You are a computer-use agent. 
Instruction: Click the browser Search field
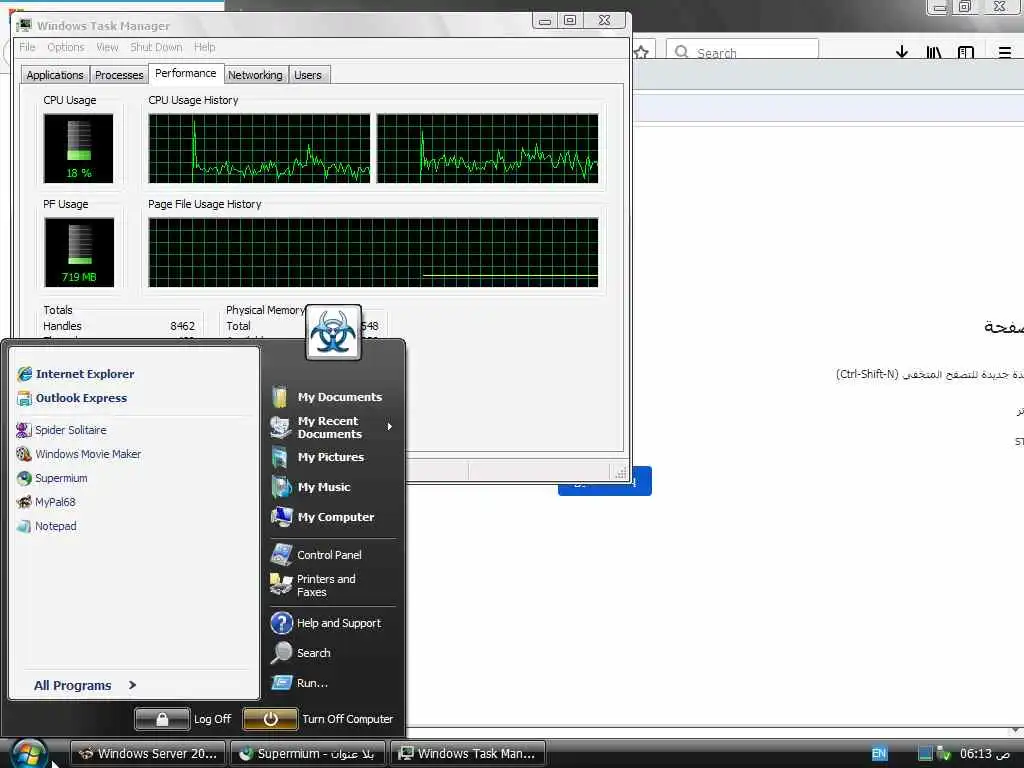[742, 52]
